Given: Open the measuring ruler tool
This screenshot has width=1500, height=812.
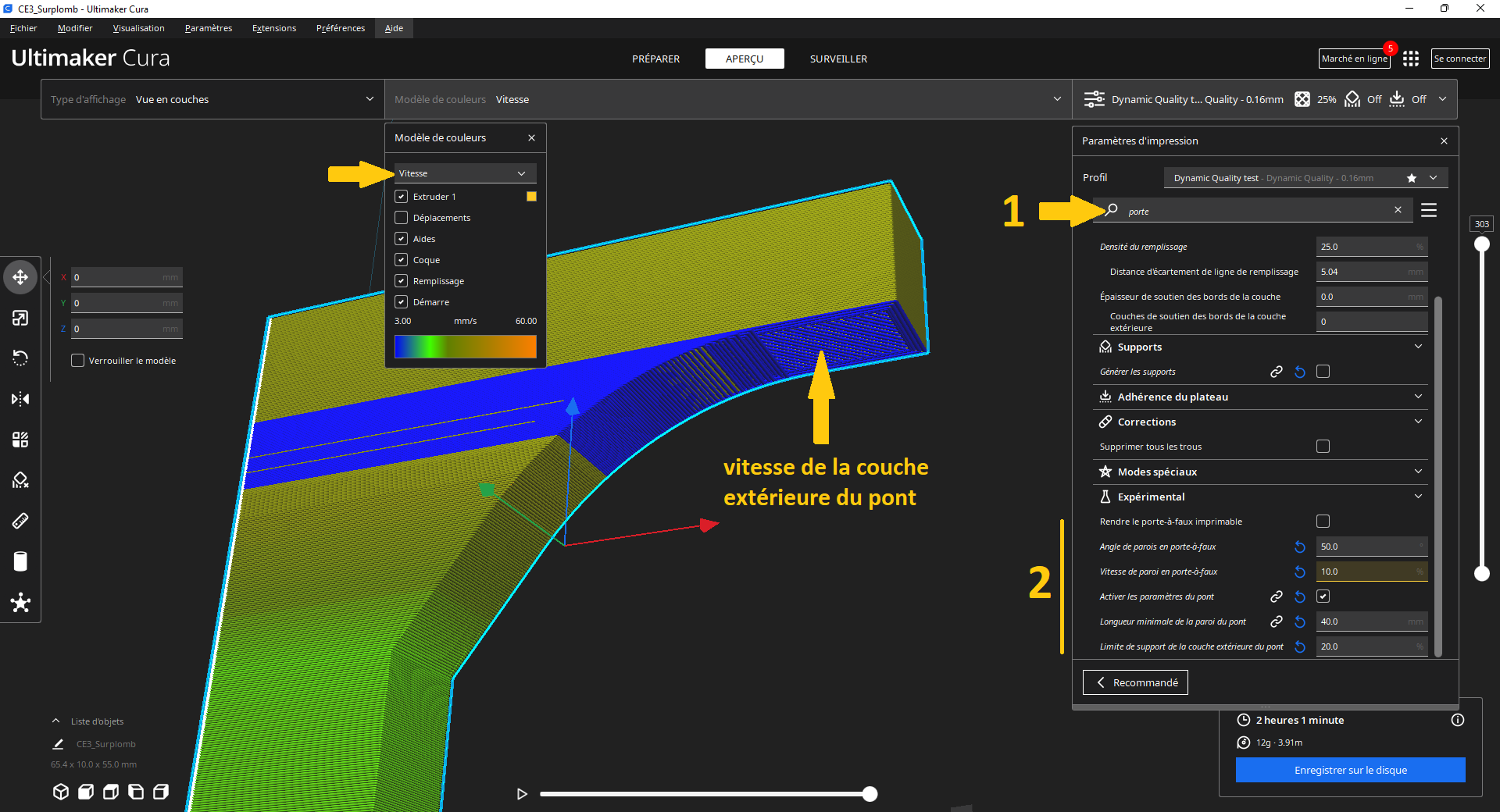Looking at the screenshot, I should click(20, 521).
